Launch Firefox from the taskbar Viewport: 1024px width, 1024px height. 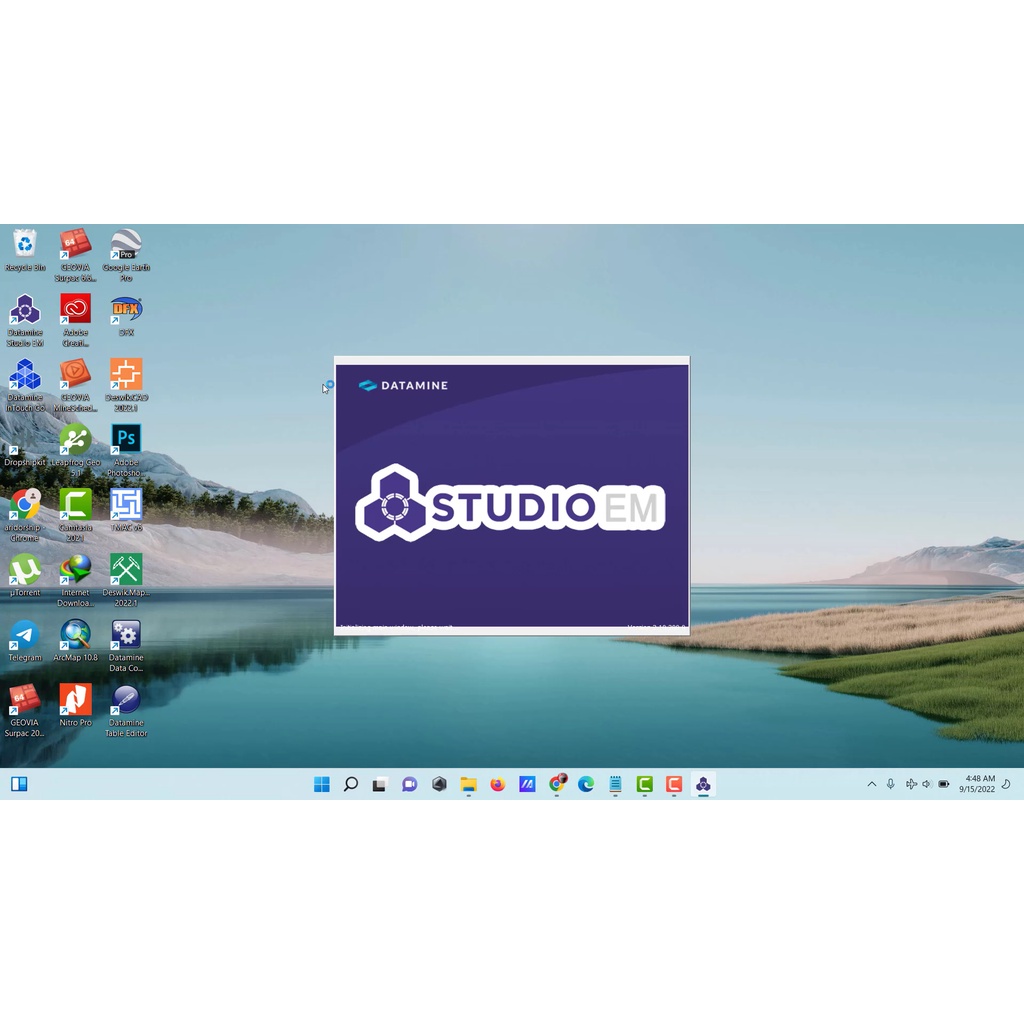pos(498,784)
